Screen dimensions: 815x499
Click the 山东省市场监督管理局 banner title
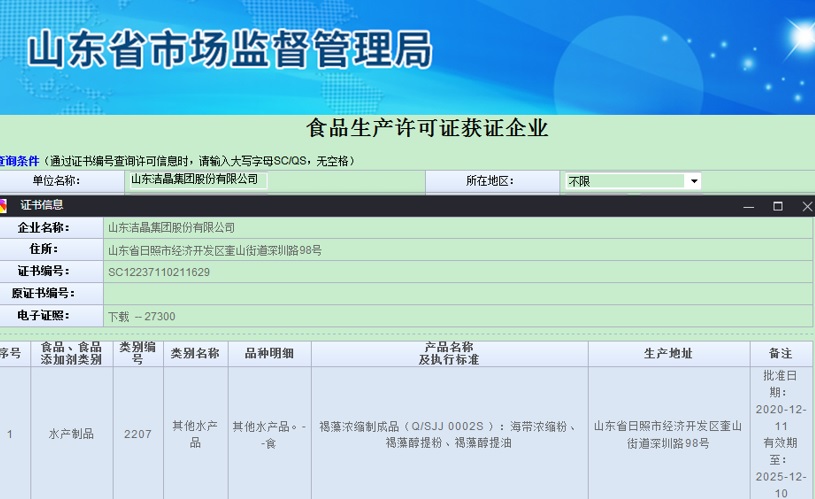point(229,49)
